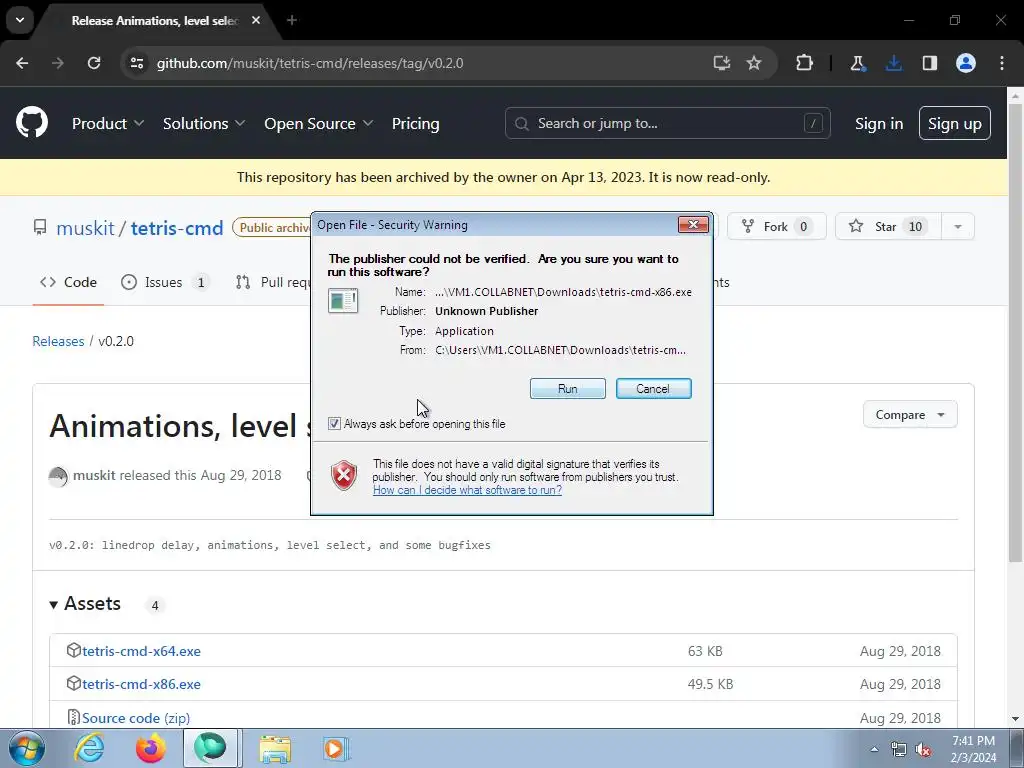Go to GitHub home via Octocat logo

(32, 123)
